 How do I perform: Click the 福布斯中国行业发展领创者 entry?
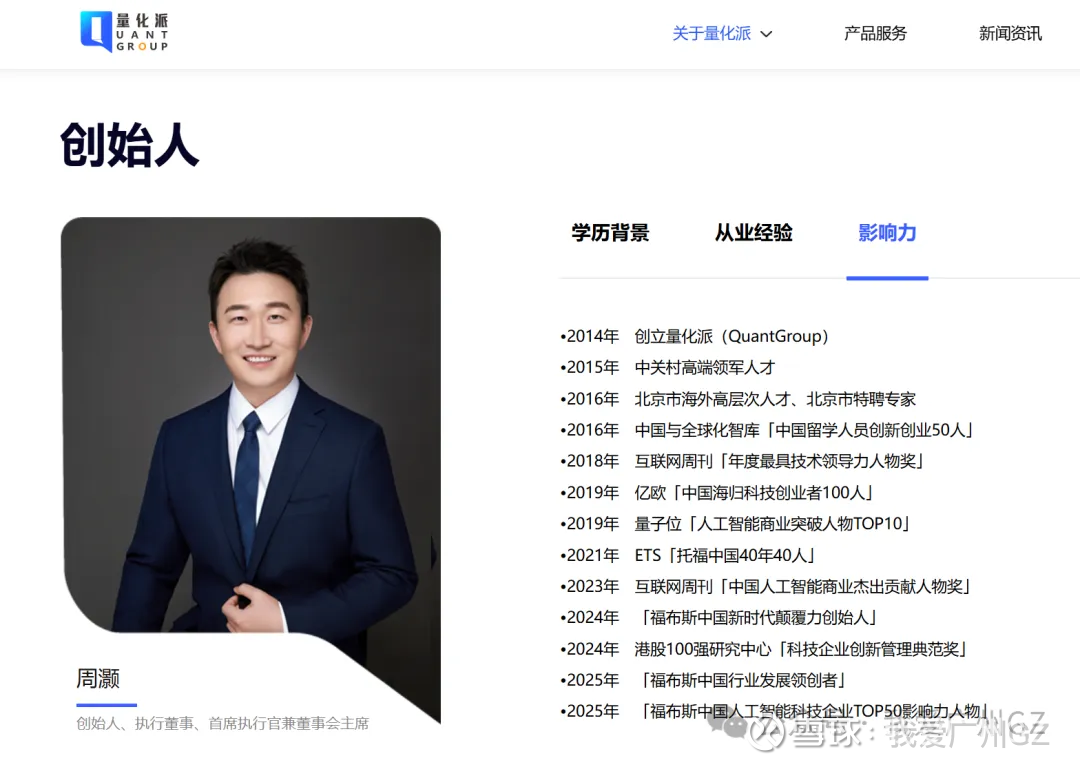coord(704,680)
